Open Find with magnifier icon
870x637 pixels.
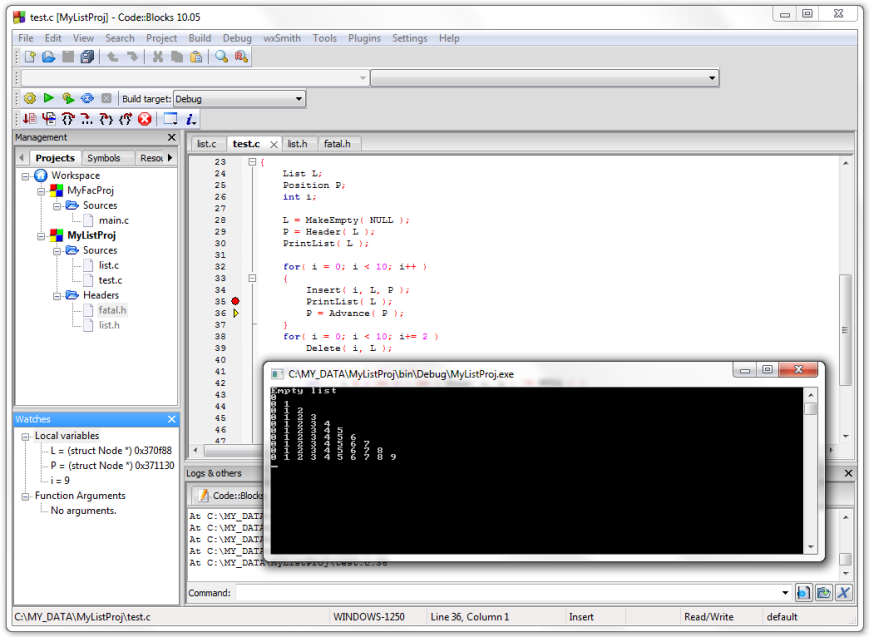pos(222,57)
